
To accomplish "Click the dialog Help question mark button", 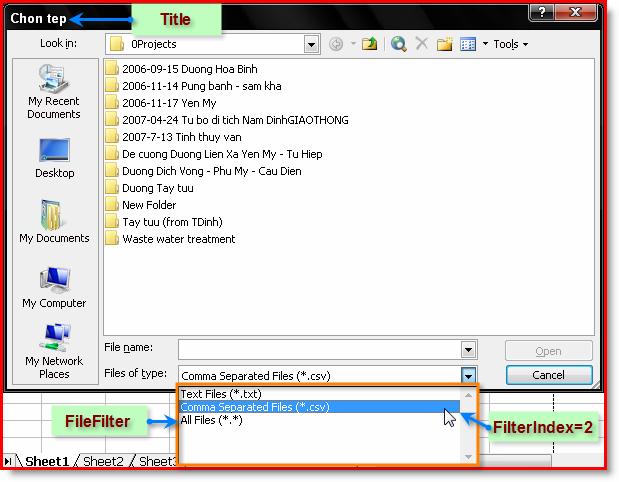I will coord(542,12).
